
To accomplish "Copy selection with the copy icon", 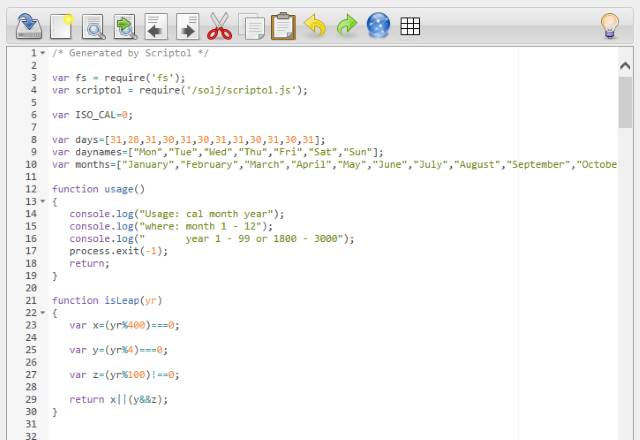I will click(x=251, y=27).
